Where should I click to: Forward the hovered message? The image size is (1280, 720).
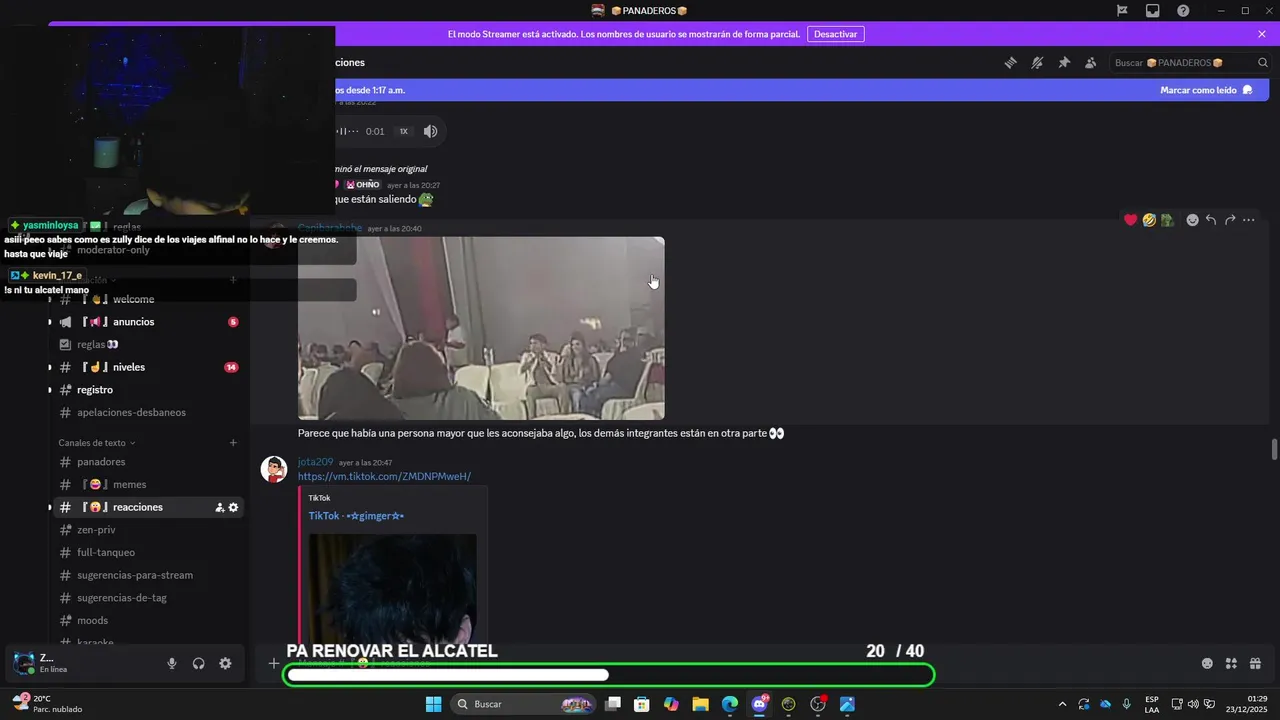[x=1230, y=220]
